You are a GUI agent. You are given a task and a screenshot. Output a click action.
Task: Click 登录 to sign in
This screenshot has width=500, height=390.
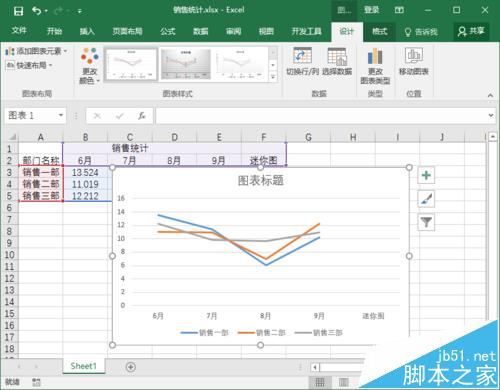click(x=372, y=10)
